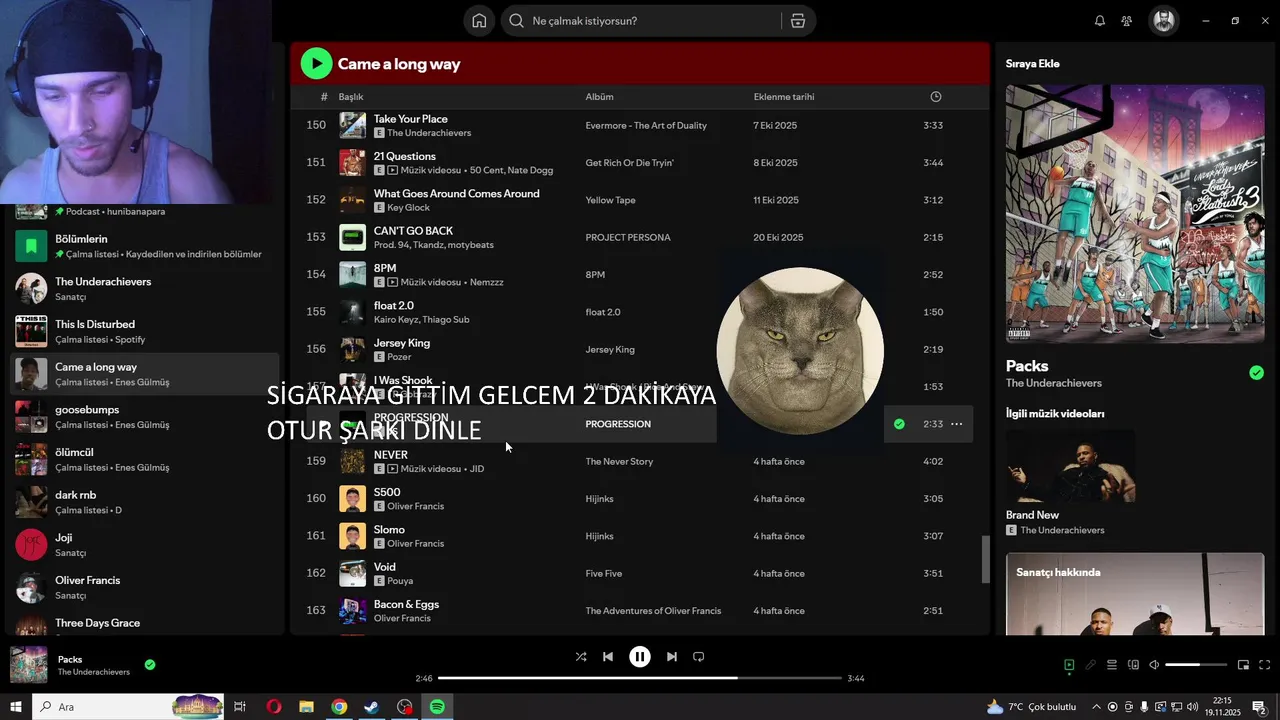This screenshot has width=1280, height=720.
Task: Open the Browse icon in search bar
Action: coord(797,21)
